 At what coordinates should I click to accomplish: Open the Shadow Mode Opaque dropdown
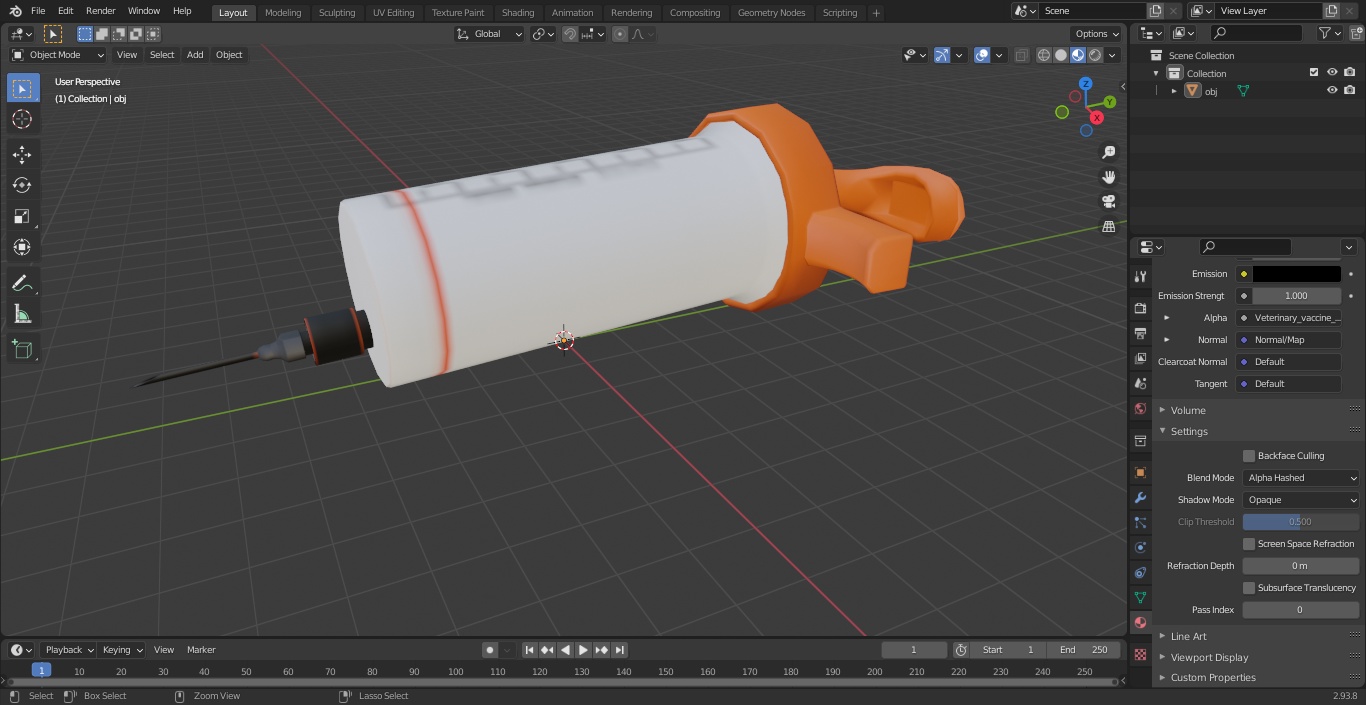coord(1301,500)
